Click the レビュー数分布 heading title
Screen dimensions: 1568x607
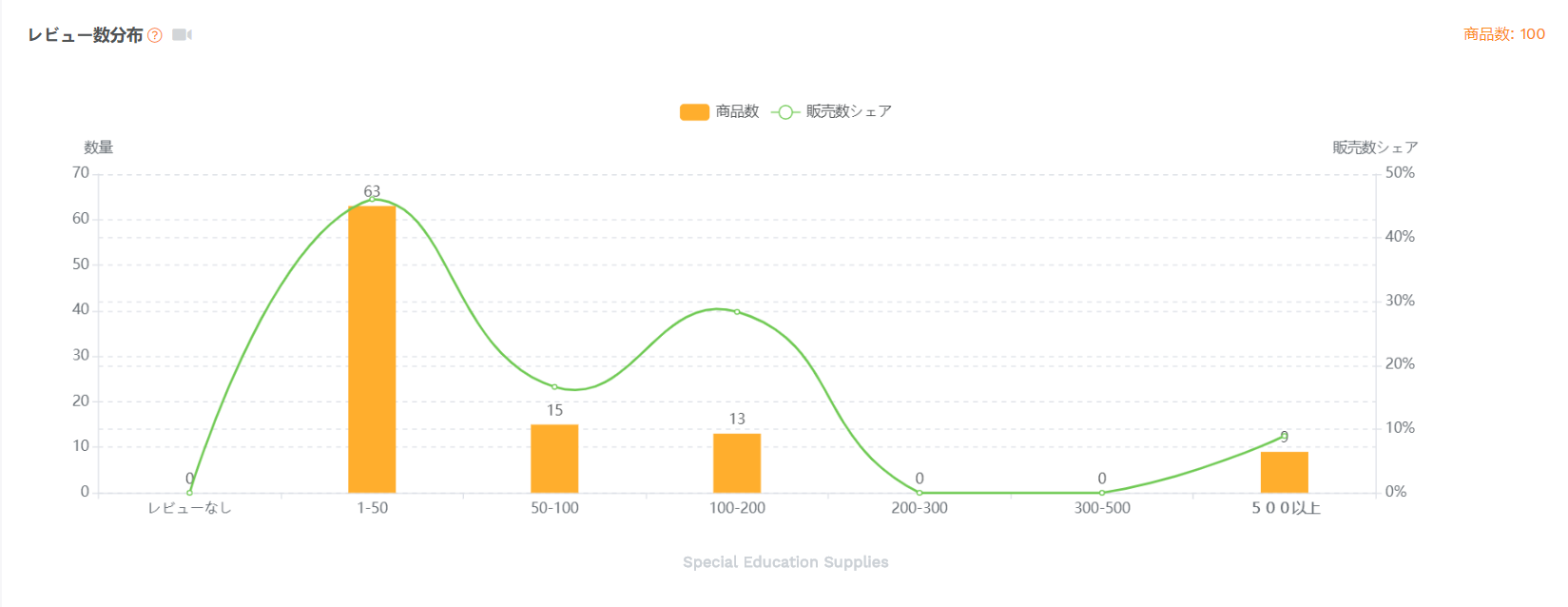point(86,35)
